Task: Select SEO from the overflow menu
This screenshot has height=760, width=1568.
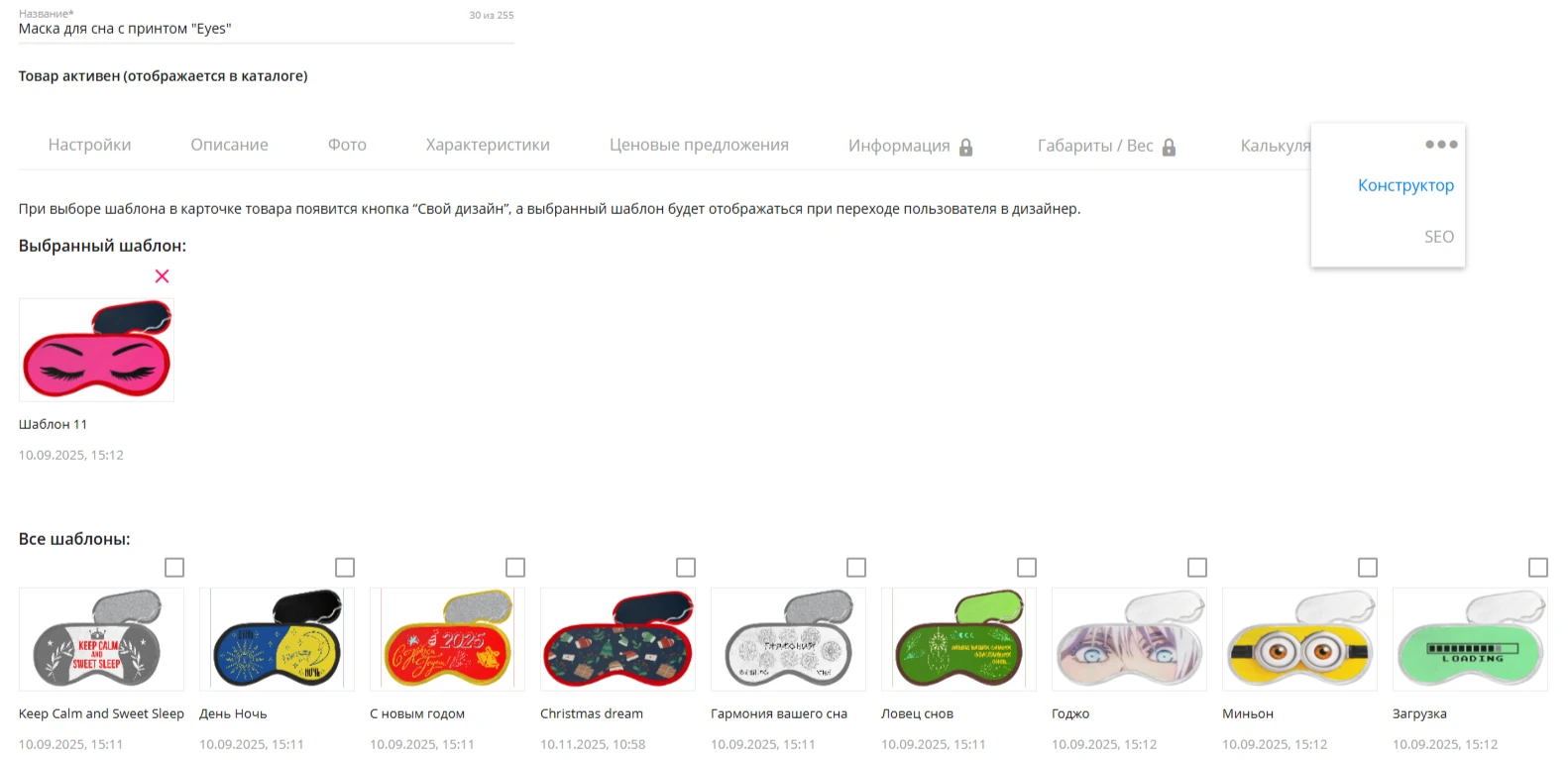Action: [x=1439, y=237]
